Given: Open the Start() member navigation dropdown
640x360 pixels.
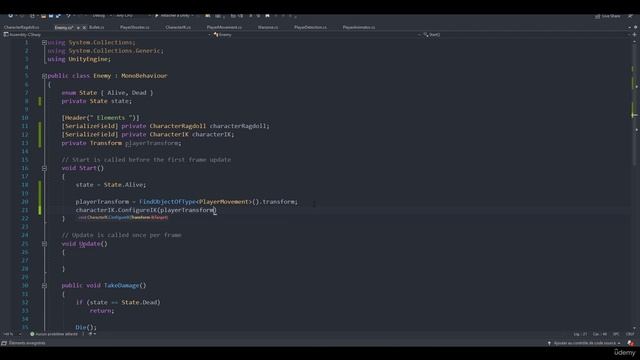Looking at the screenshot, I should [526, 35].
